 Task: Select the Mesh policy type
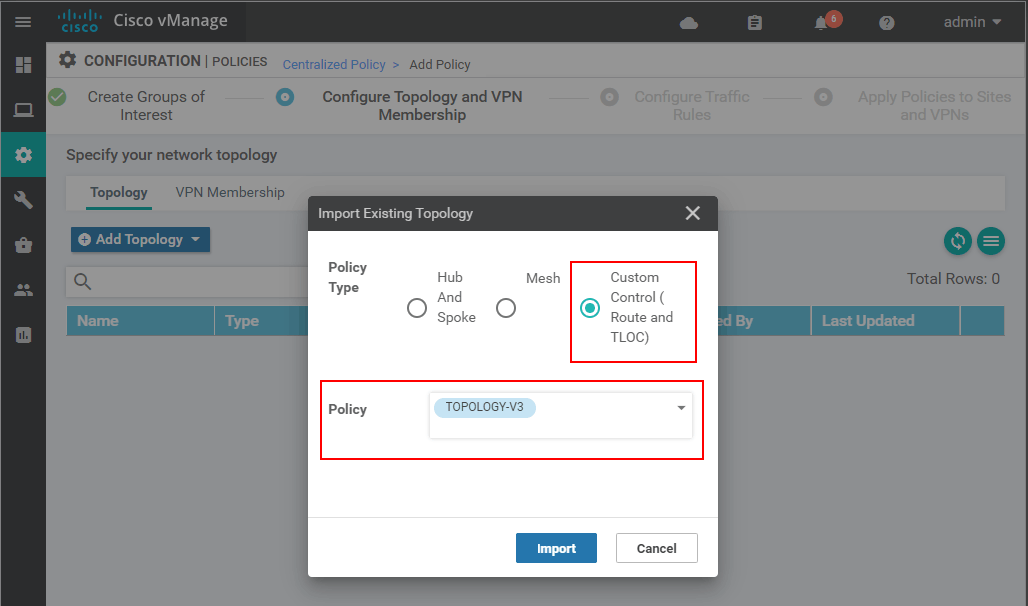coord(506,308)
